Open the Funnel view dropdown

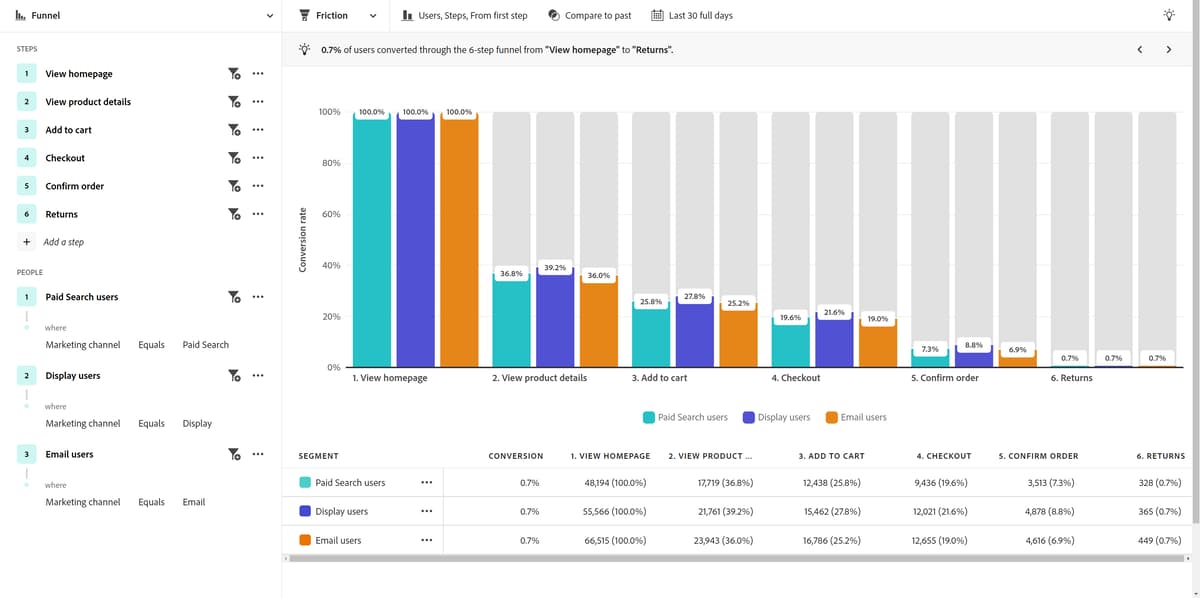270,15
